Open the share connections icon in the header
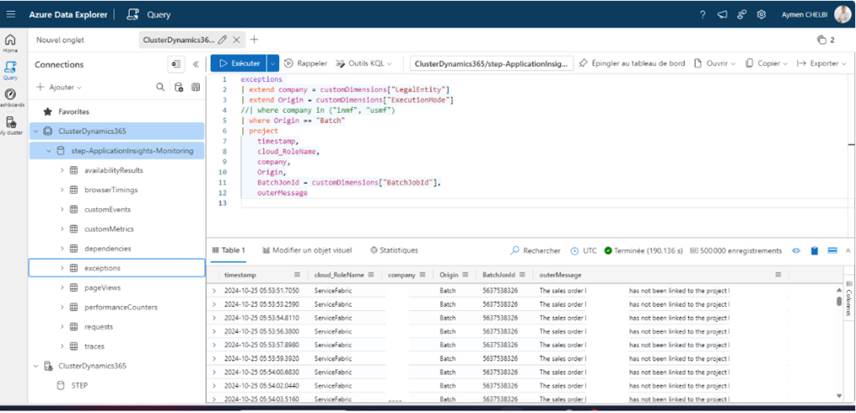Viewport: 856px width, 413px height. pyautogui.click(x=741, y=15)
